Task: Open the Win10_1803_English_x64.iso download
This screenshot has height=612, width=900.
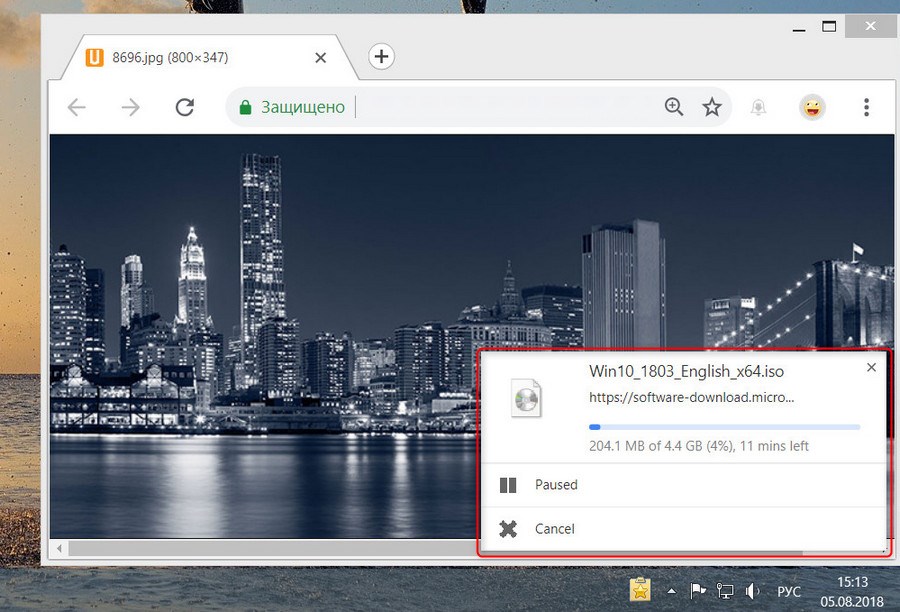Action: pyautogui.click(x=686, y=371)
